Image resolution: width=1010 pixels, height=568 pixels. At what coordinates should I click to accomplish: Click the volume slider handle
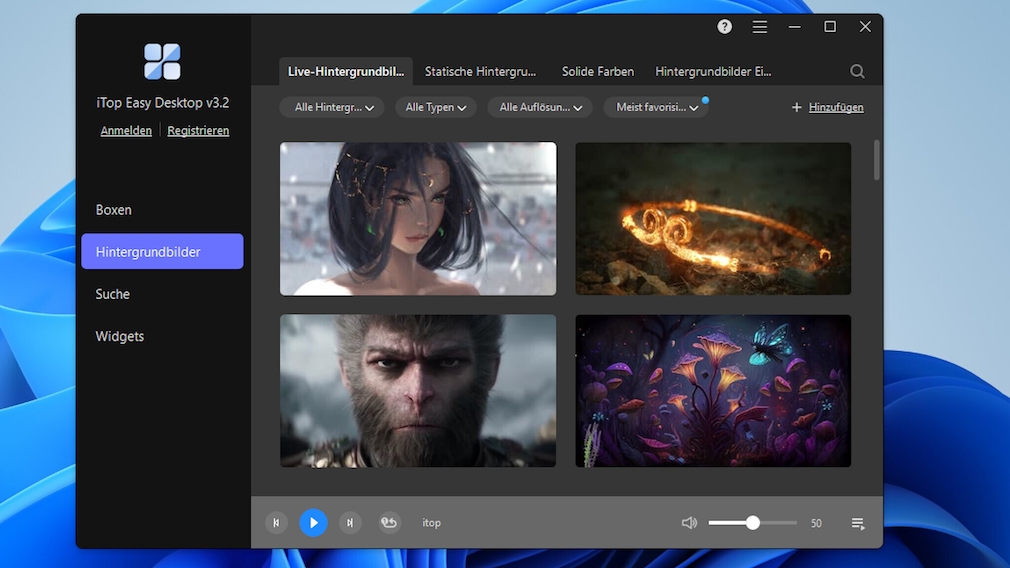pyautogui.click(x=752, y=523)
